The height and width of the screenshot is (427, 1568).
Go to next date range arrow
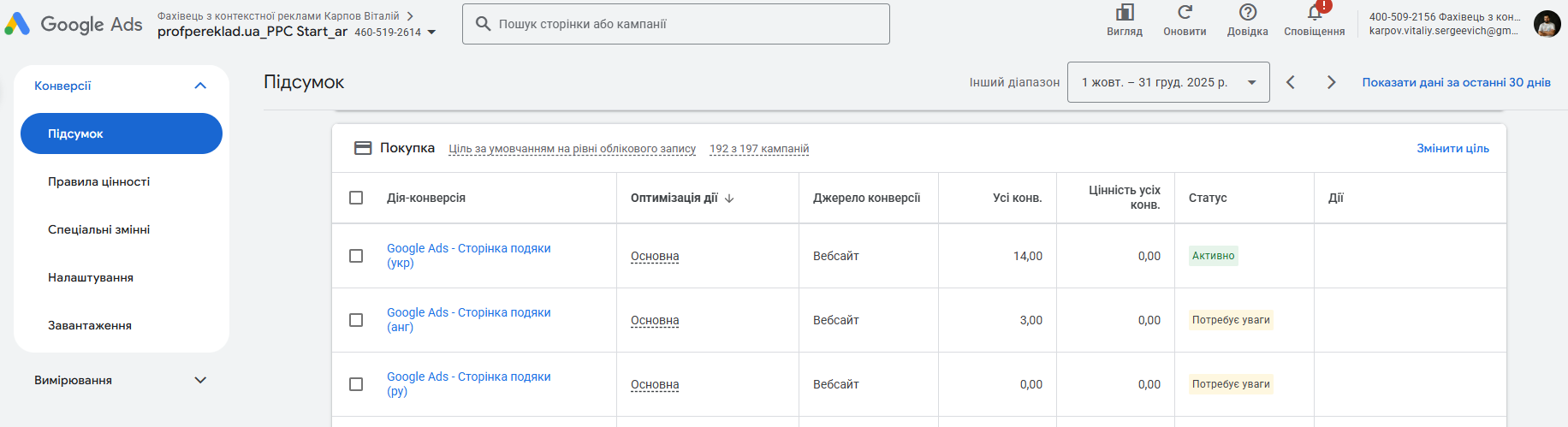pyautogui.click(x=1331, y=82)
